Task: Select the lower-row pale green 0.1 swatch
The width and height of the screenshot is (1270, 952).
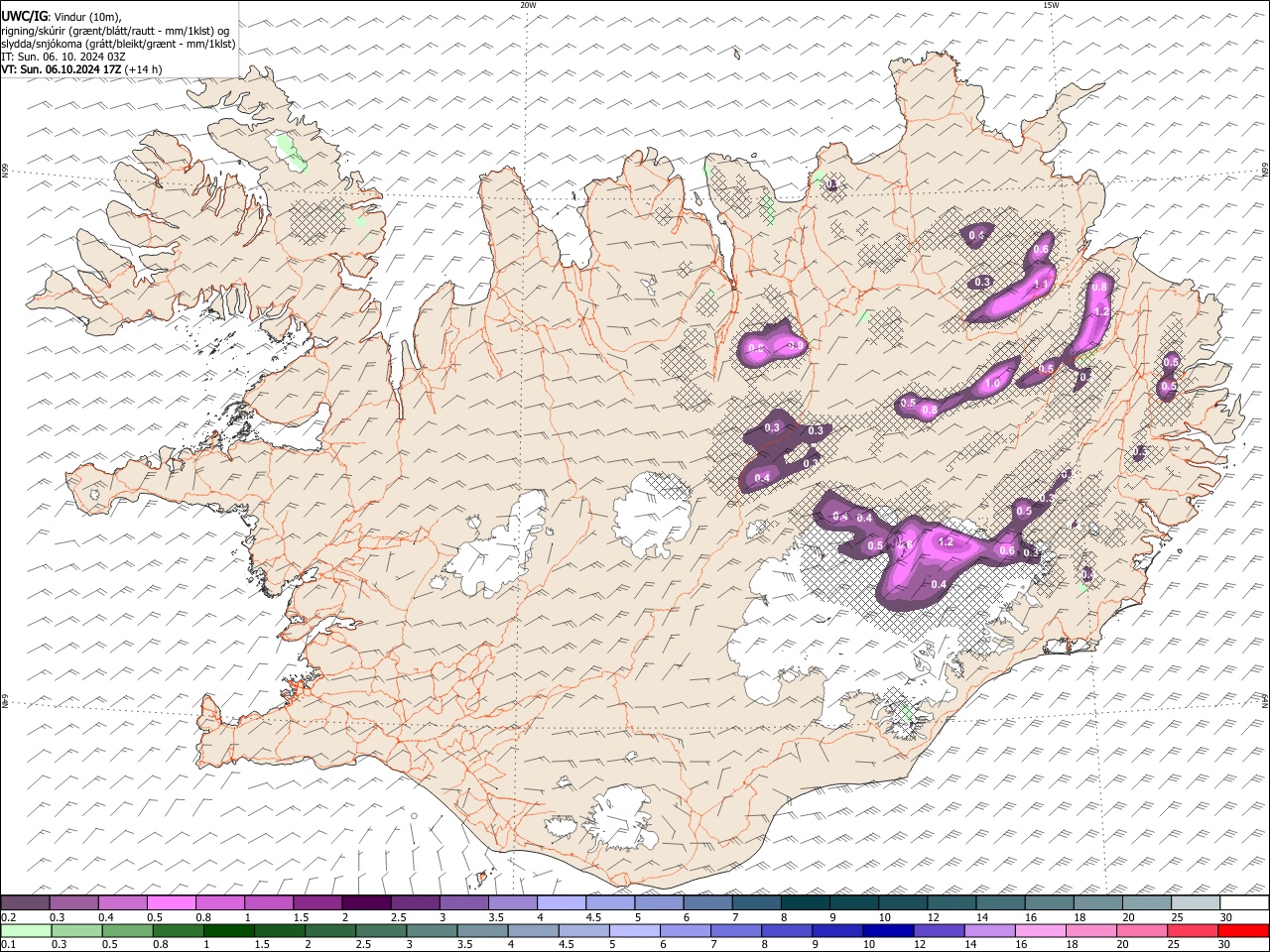Action: [x=25, y=930]
